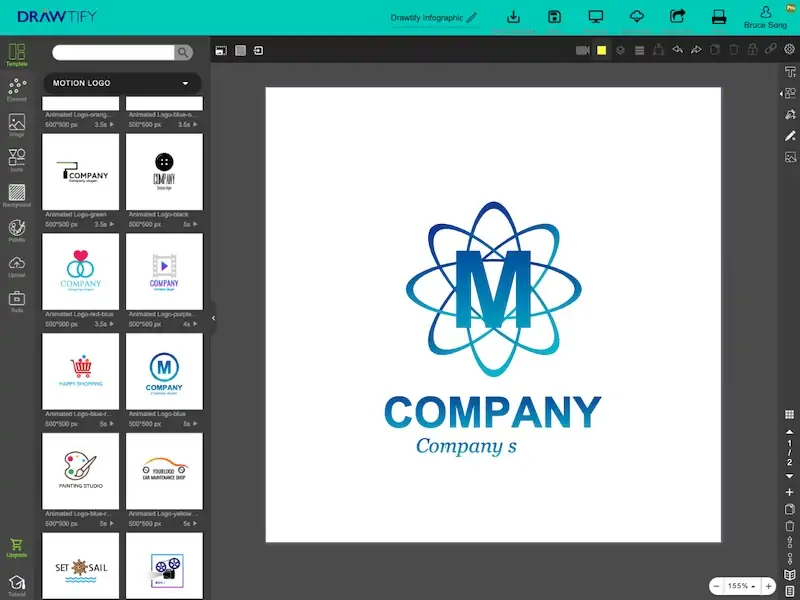800x600 pixels.
Task: Click the undo arrow icon
Action: pos(677,49)
